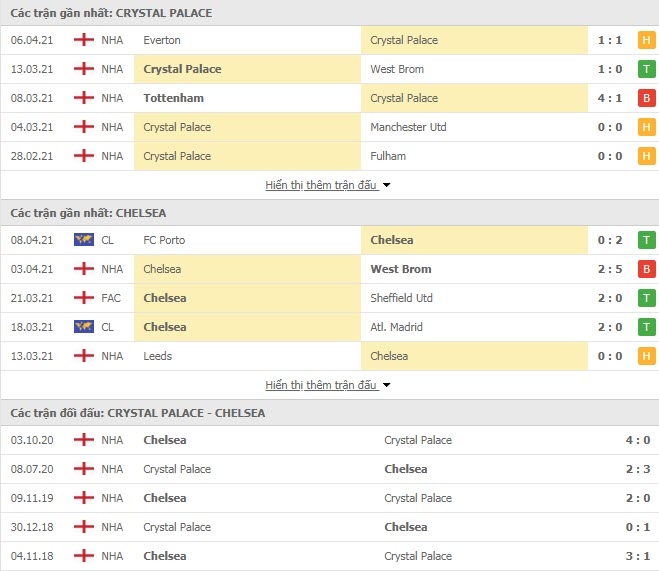Select the Tottenham team name in 08.03.21 row
Viewport: 659px width, 571px height.
174,98
